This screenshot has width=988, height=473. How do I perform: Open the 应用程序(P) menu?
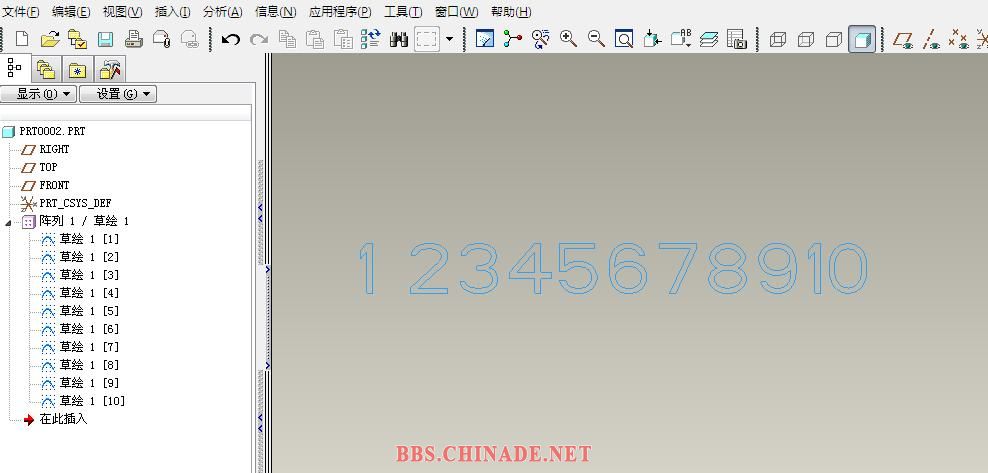pyautogui.click(x=340, y=12)
